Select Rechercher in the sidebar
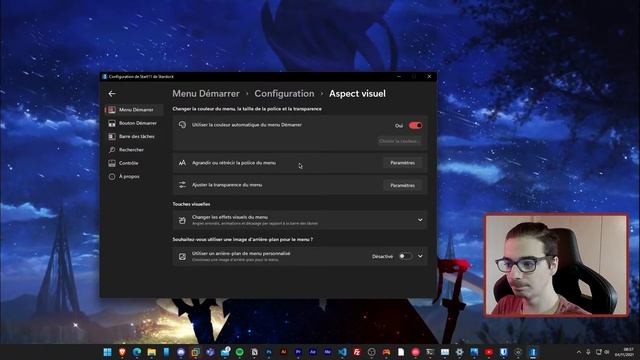640x360 pixels. pos(134,150)
